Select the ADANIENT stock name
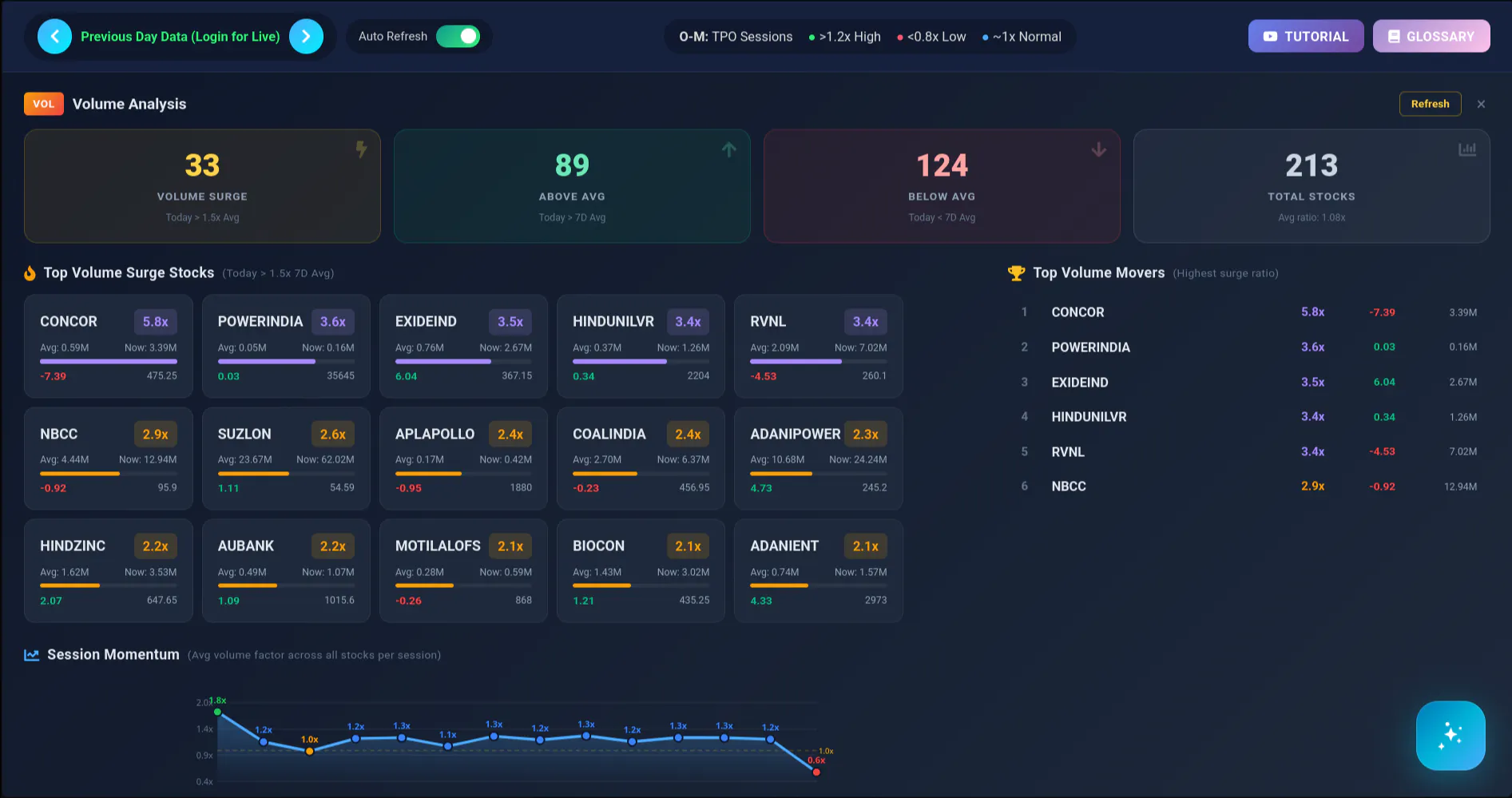Viewport: 1512px width, 798px height. tap(784, 546)
